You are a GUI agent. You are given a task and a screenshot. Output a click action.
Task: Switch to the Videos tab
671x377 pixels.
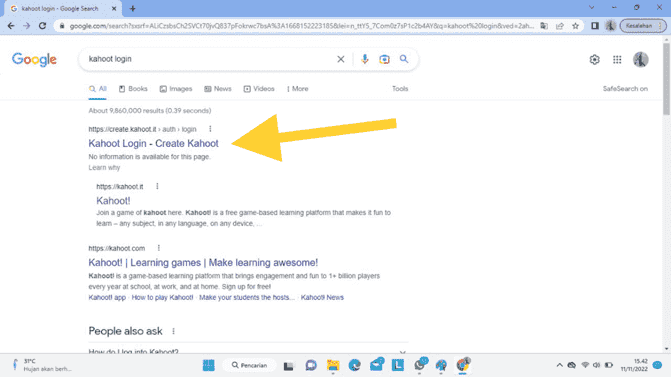259,89
